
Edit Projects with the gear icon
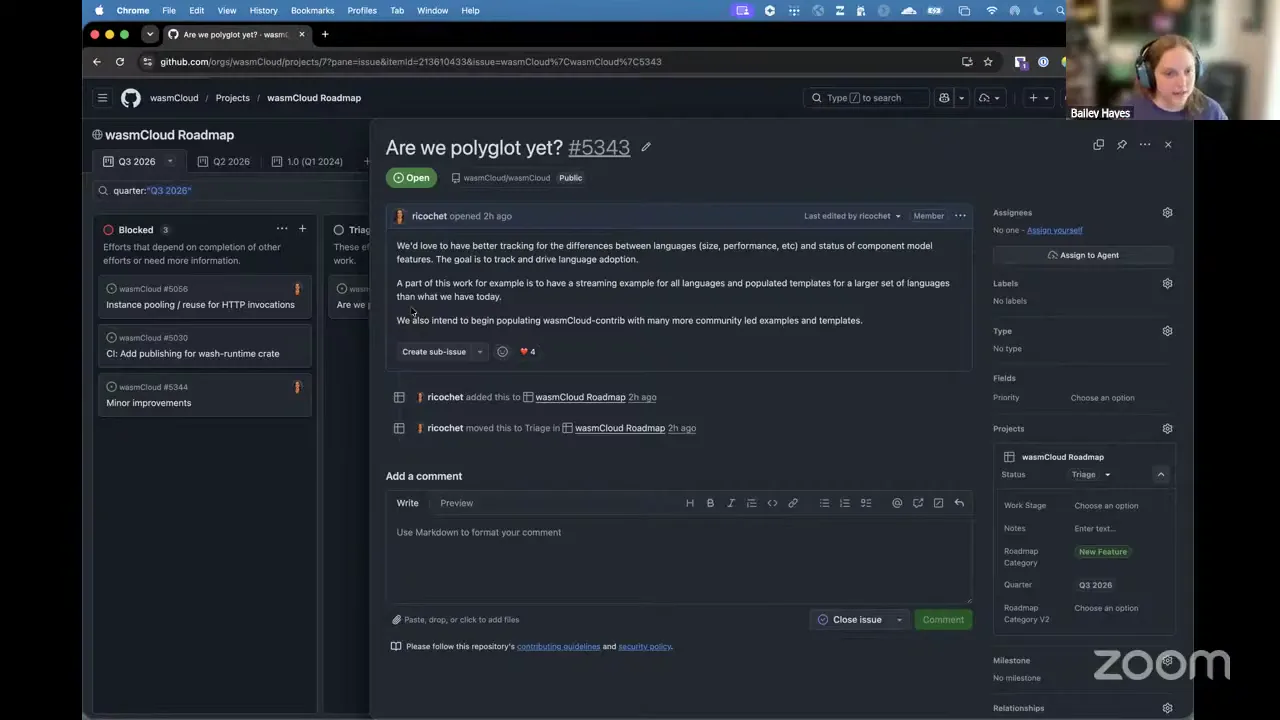pos(1167,429)
